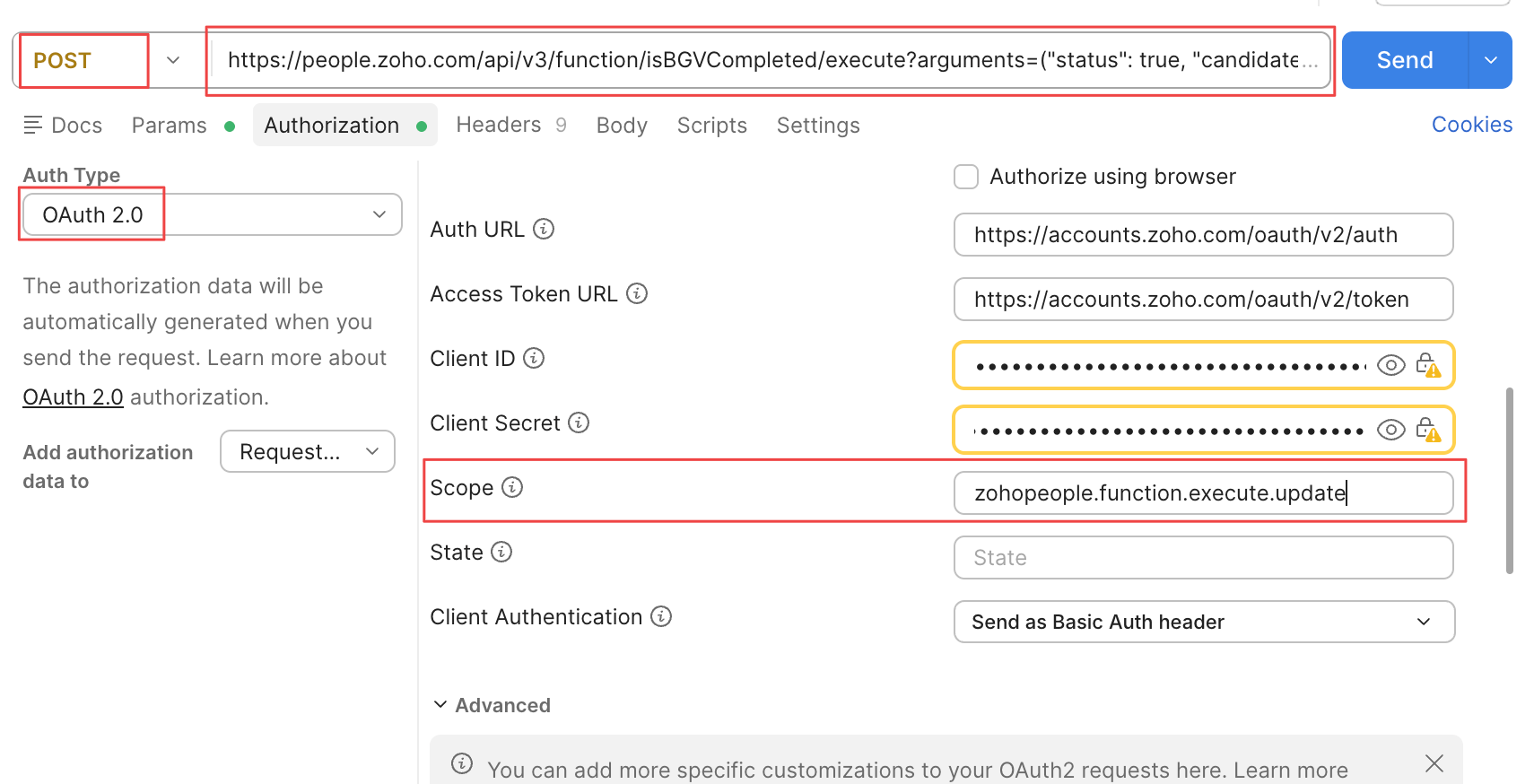Dismiss the OAuth2 customizations info banner
This screenshot has height=784, width=1534.
click(1434, 763)
